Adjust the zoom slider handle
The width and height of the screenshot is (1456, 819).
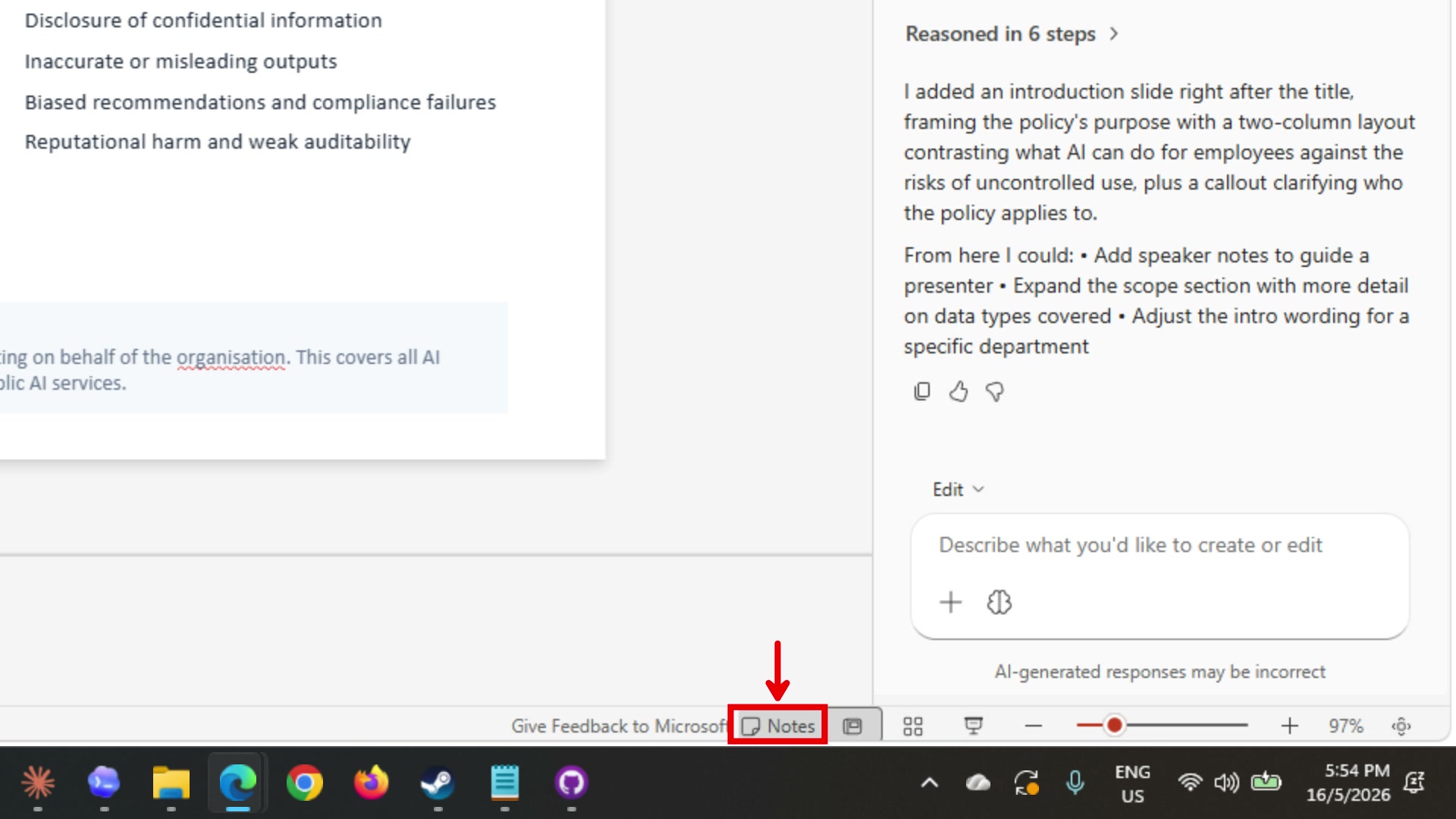(1114, 726)
